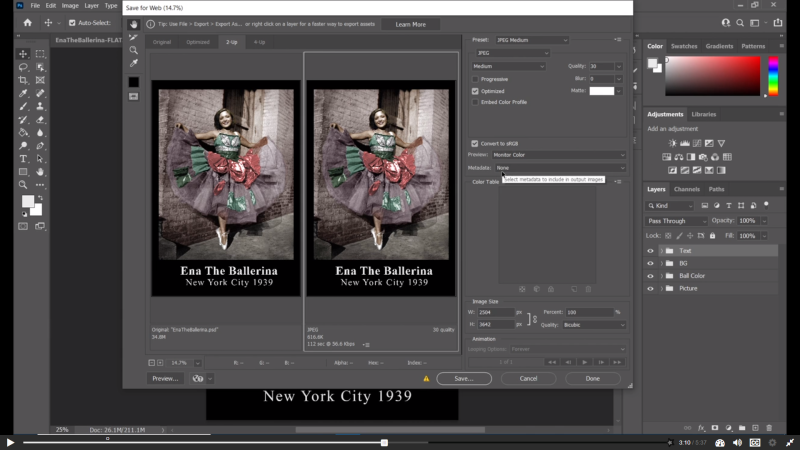Screen dimensions: 800x450
Task: Switch to the Original tab
Action: 162,42
